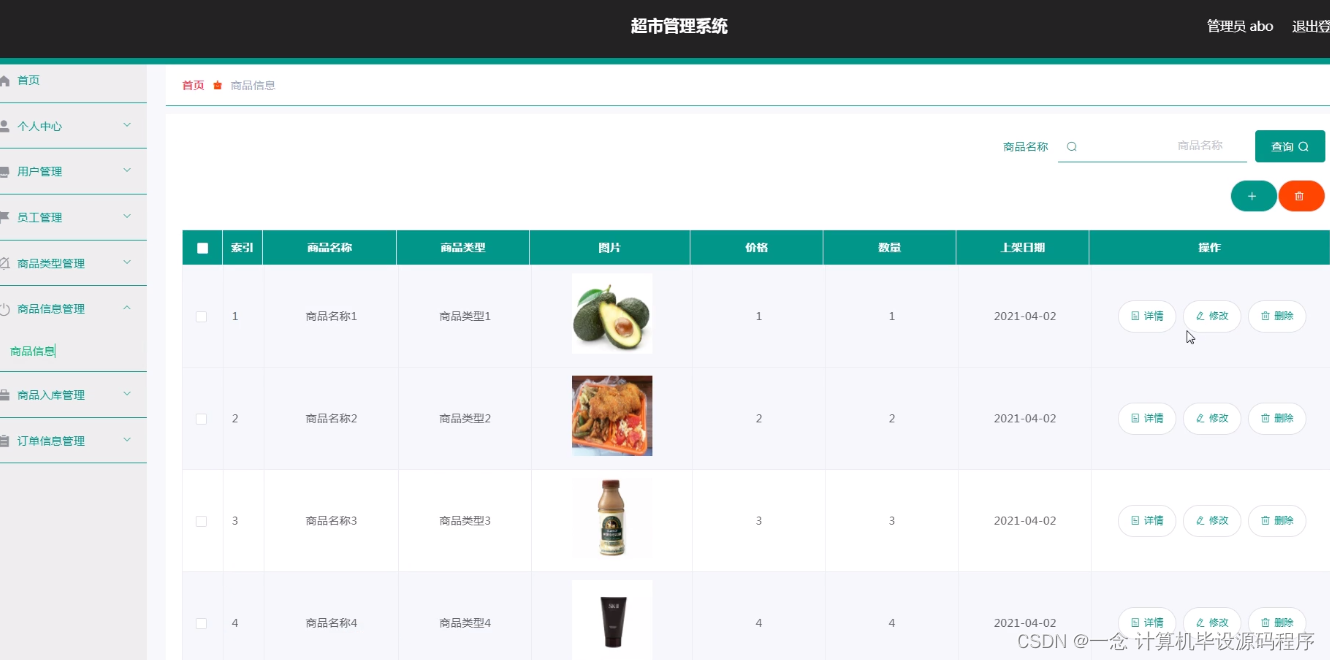This screenshot has width=1330, height=660.
Task: Click the 查询 search button
Action: [1289, 146]
